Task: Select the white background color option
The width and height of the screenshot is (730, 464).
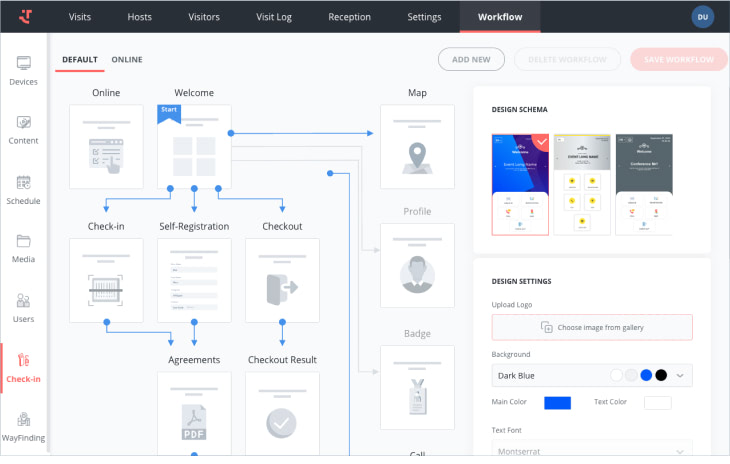Action: point(617,375)
